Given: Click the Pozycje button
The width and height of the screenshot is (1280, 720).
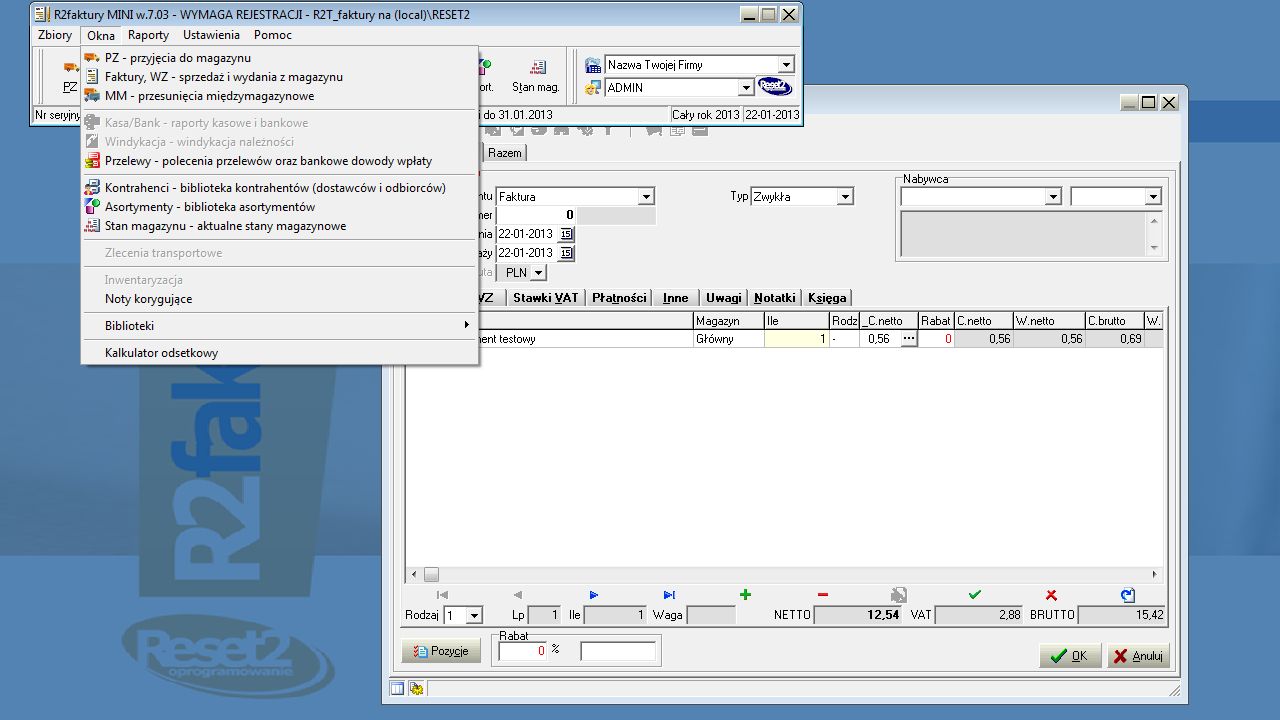Looking at the screenshot, I should (441, 651).
